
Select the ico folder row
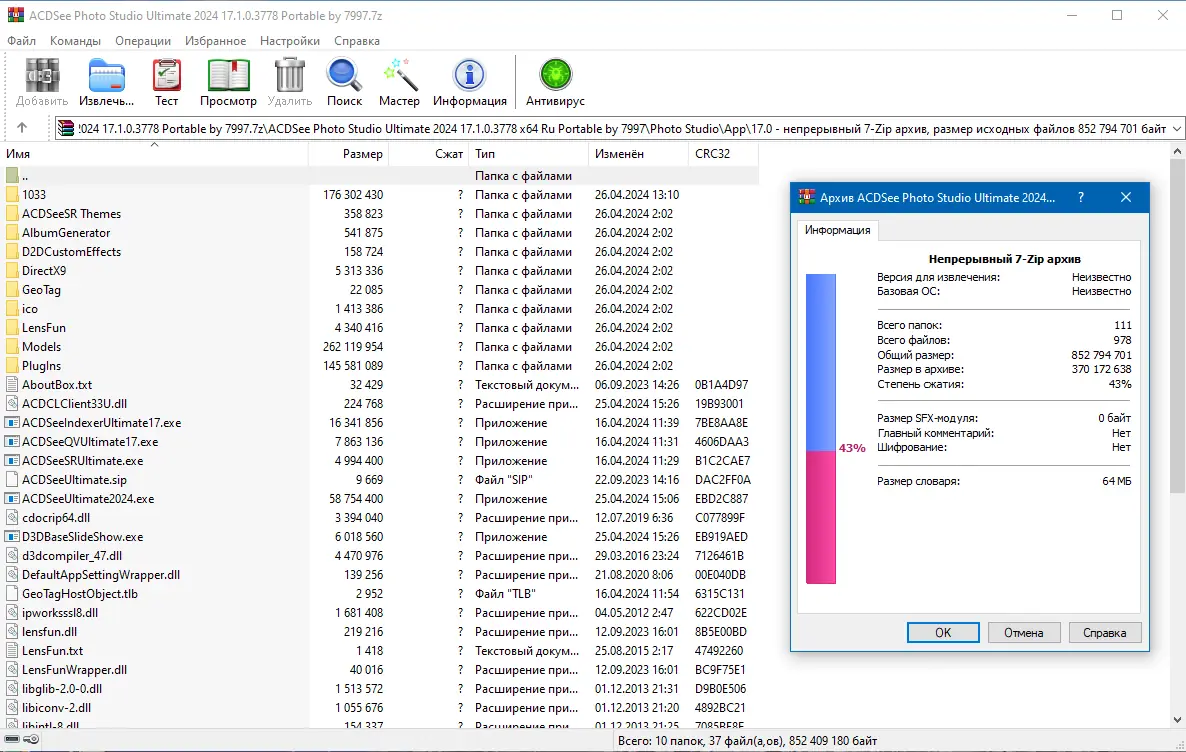(380, 309)
